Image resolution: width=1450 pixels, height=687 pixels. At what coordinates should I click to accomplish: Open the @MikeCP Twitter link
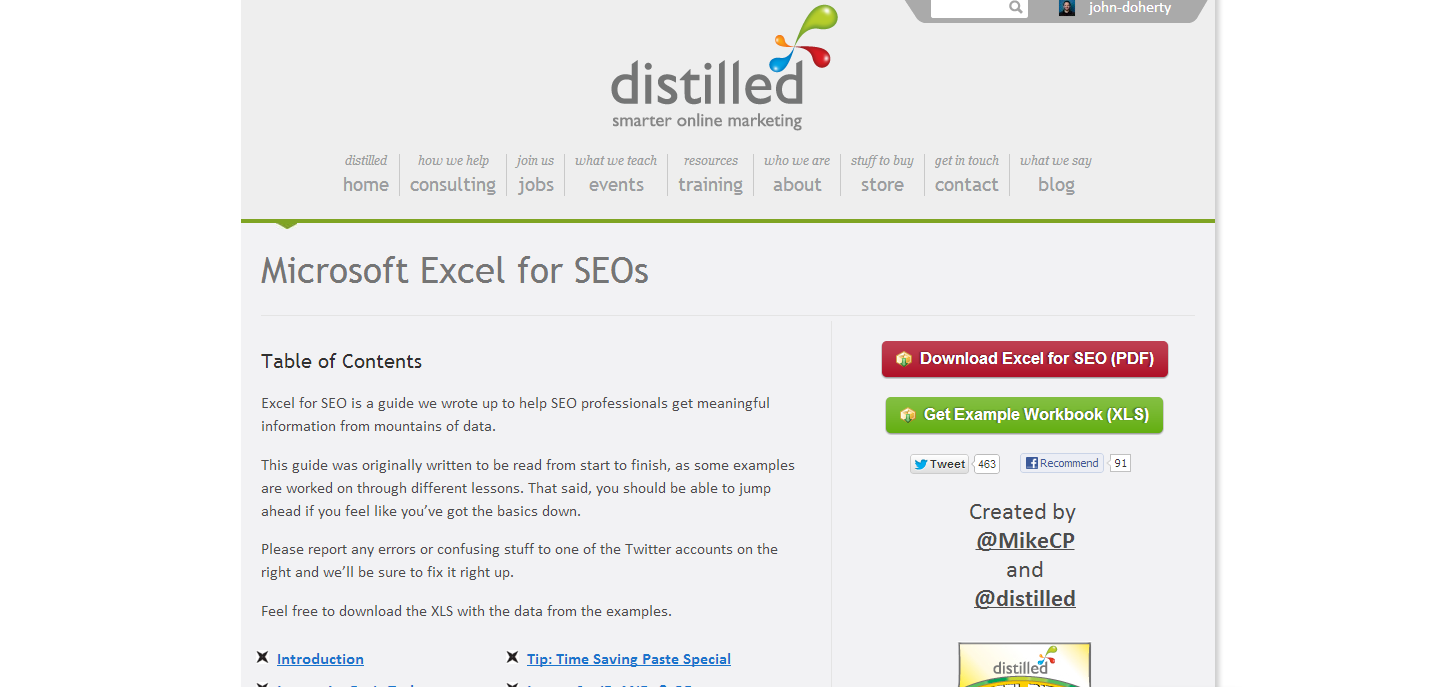point(1025,541)
